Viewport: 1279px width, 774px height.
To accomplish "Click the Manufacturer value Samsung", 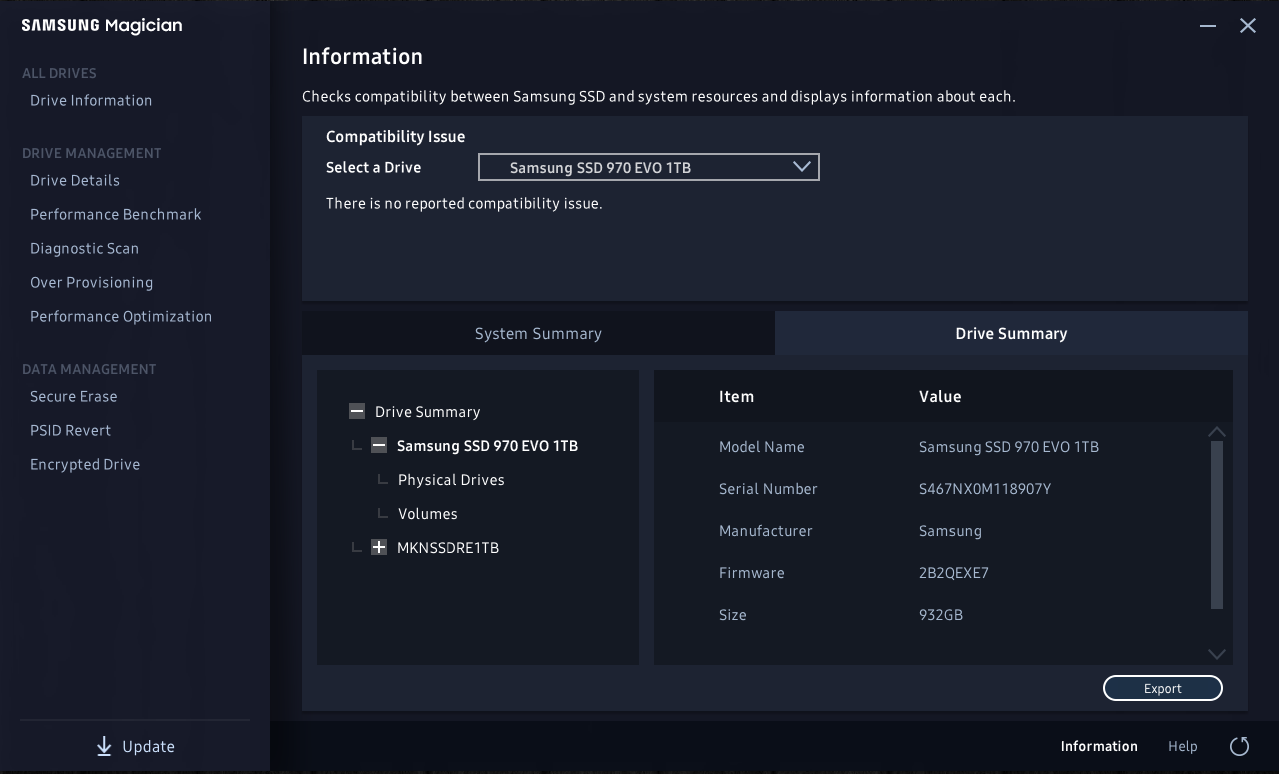I will point(950,531).
